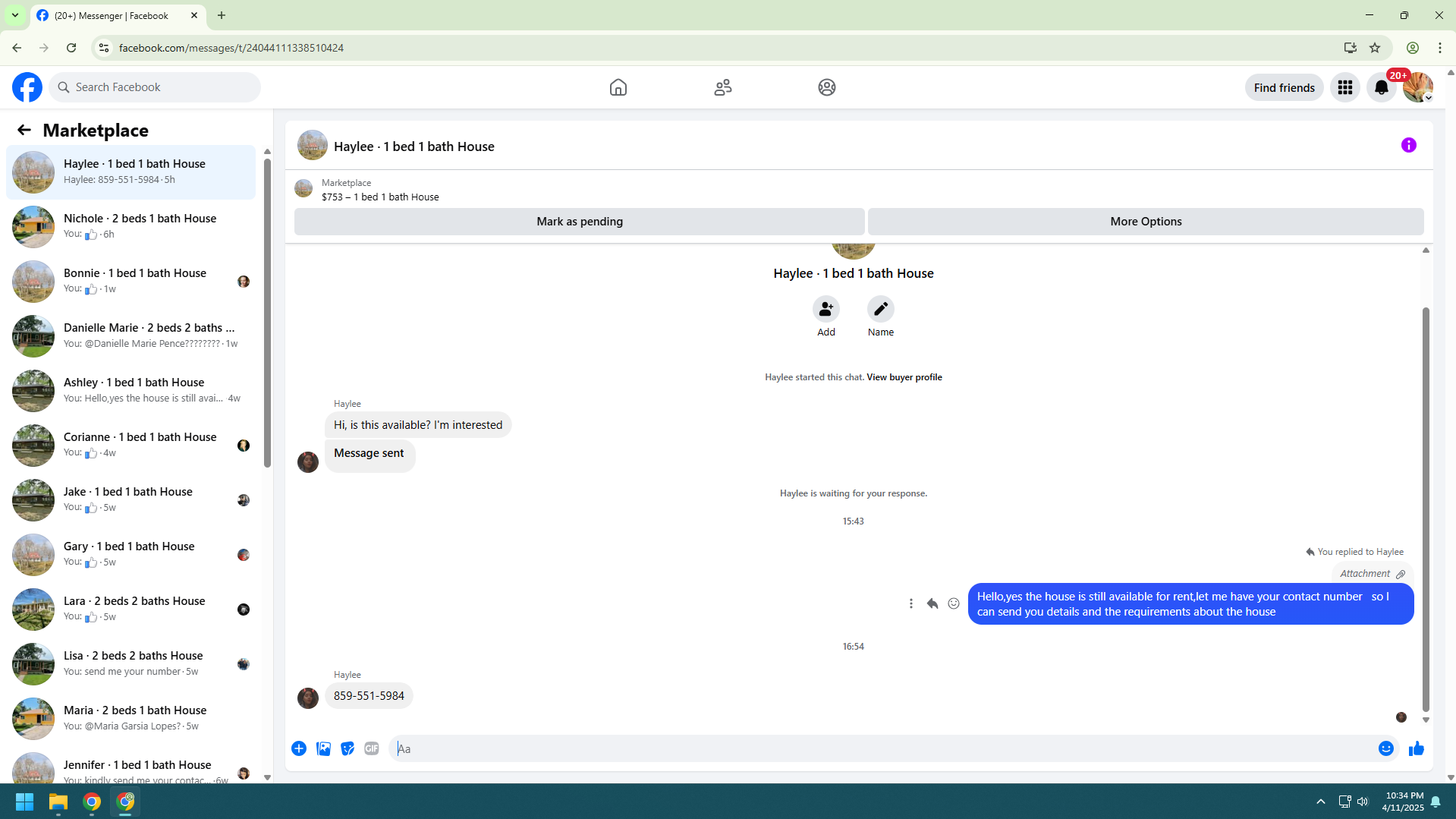Viewport: 1456px width, 819px height.
Task: Click the Messenger Facebook browser tab
Action: pyautogui.click(x=118, y=15)
